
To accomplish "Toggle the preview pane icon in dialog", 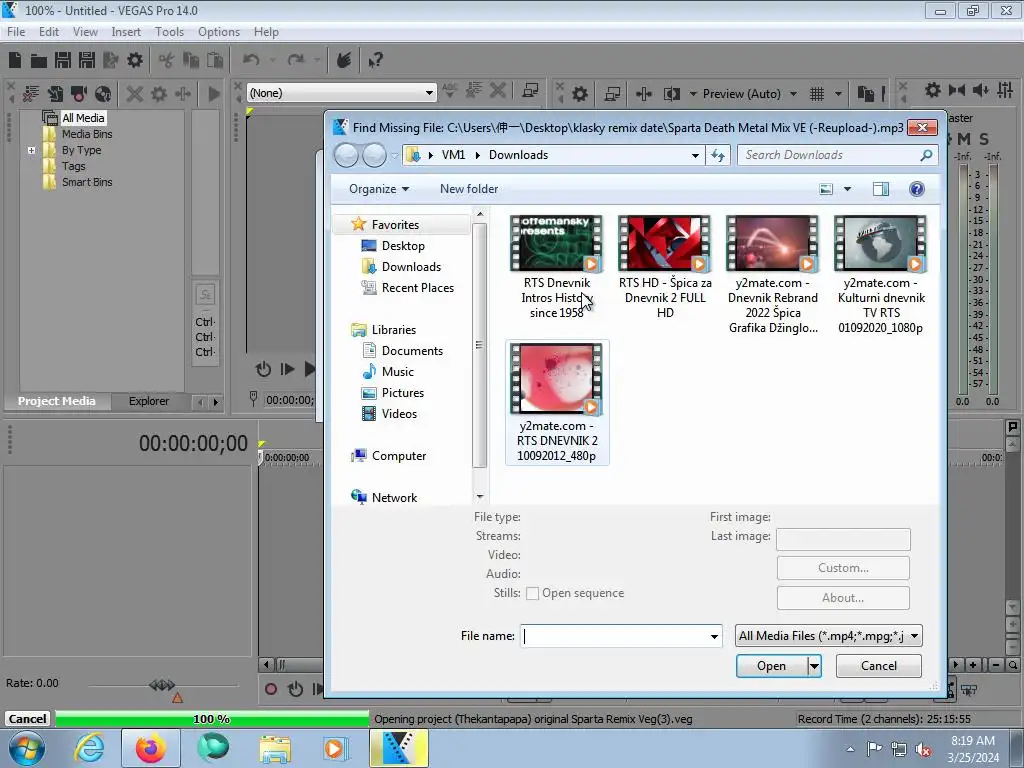I will tap(880, 189).
